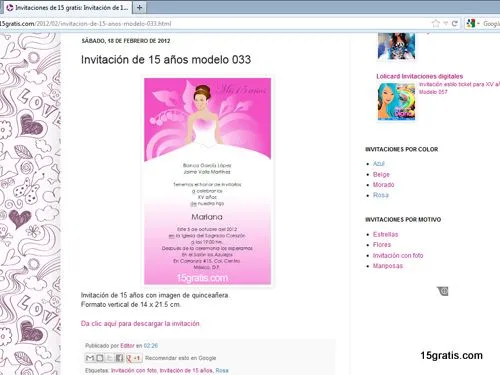Focus the Google search box
This screenshot has height=375, width=500.
[491, 24]
